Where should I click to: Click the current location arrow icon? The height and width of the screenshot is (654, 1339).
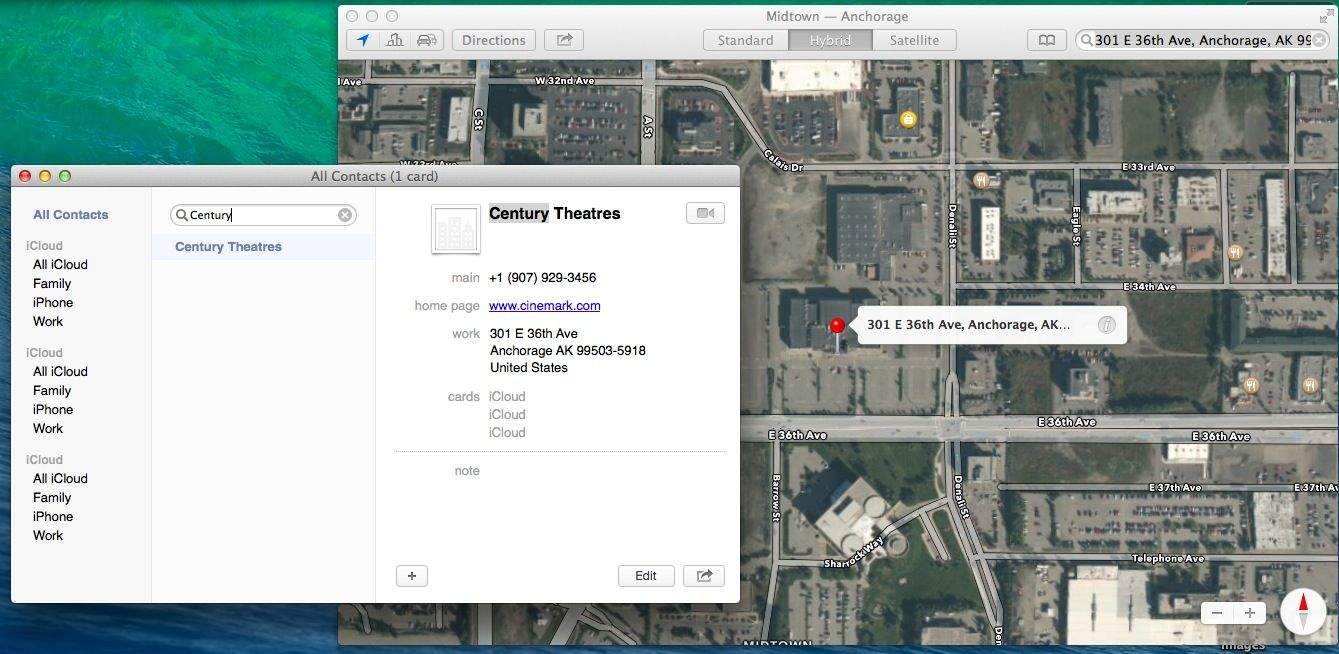(363, 40)
